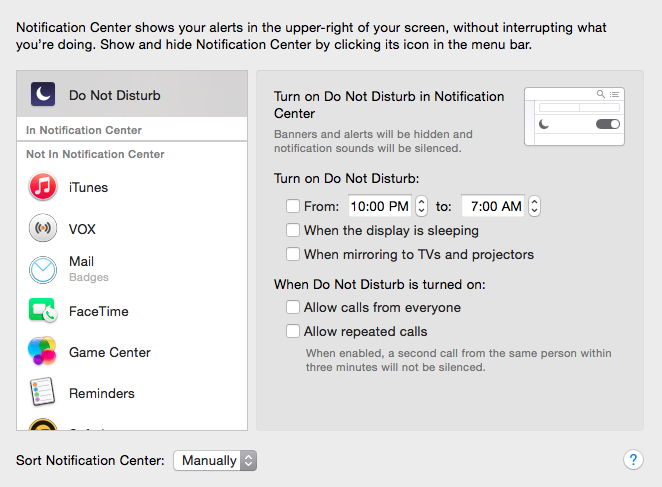Tick Allow calls from everyone
Image resolution: width=662 pixels, height=487 pixels.
point(293,307)
